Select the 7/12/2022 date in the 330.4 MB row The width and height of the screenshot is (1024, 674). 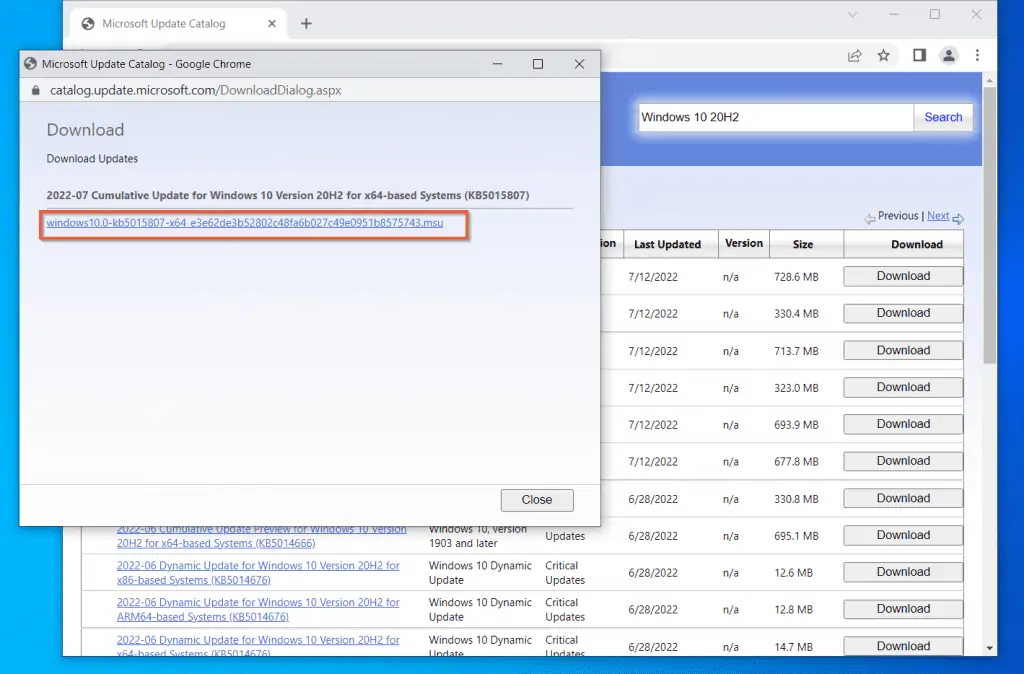tap(653, 313)
